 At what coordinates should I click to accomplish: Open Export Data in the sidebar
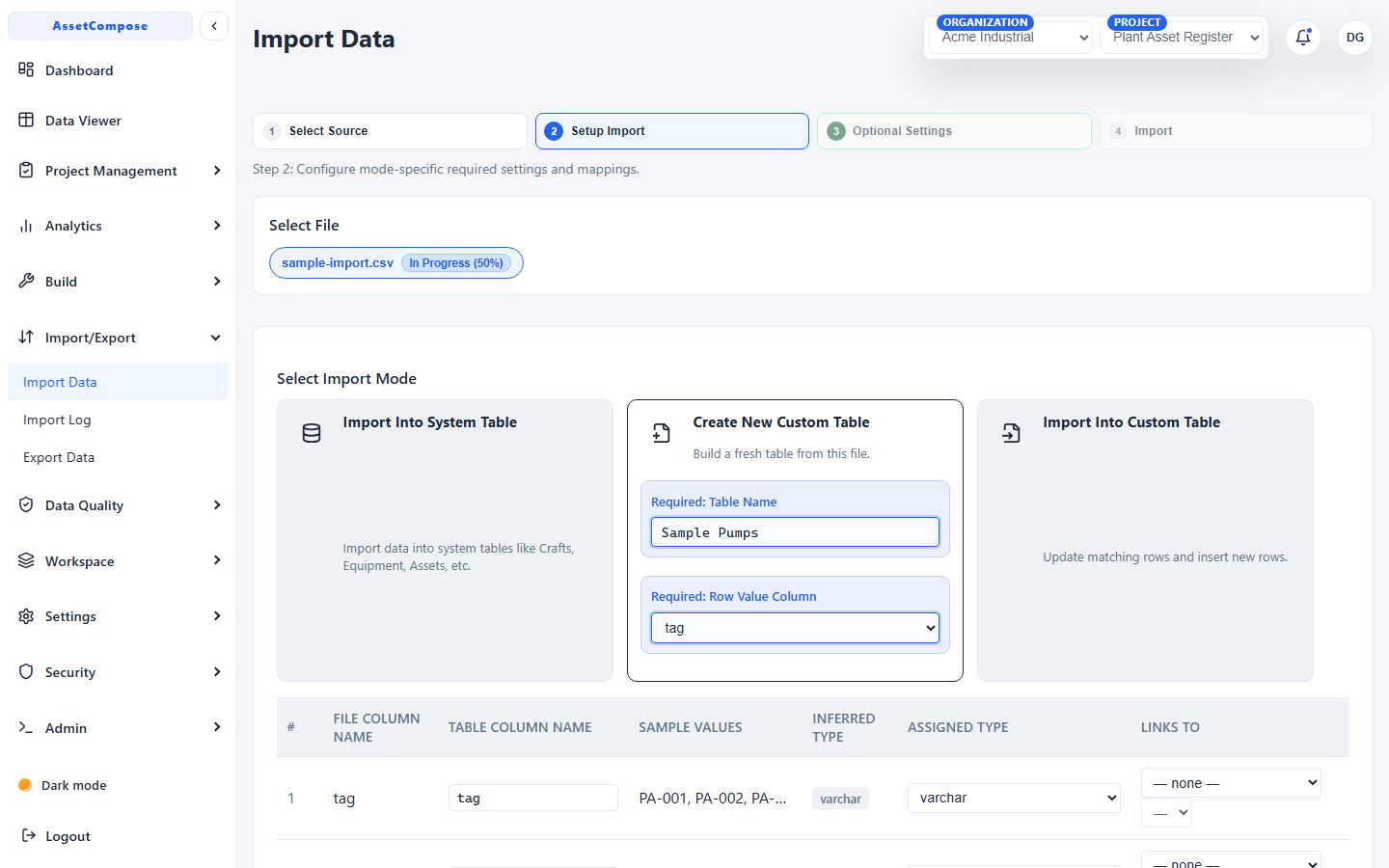point(118,457)
